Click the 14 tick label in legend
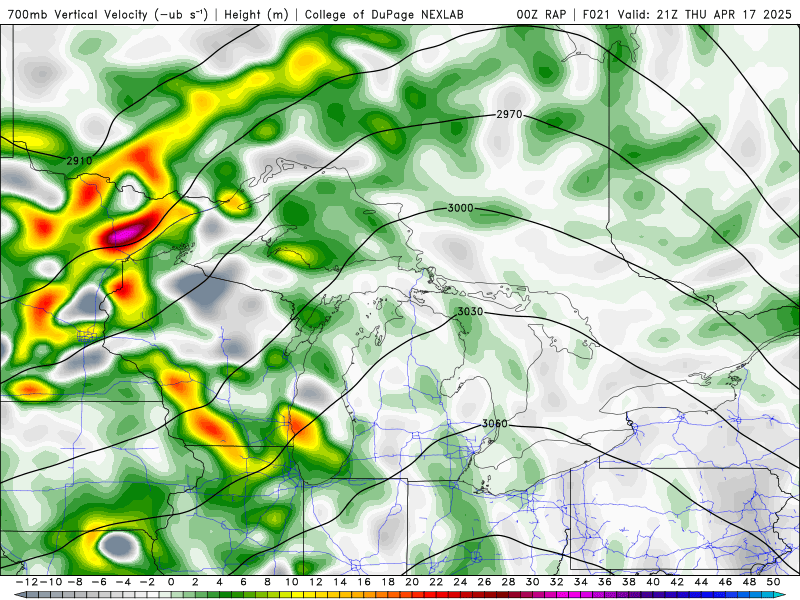 tap(340, 582)
